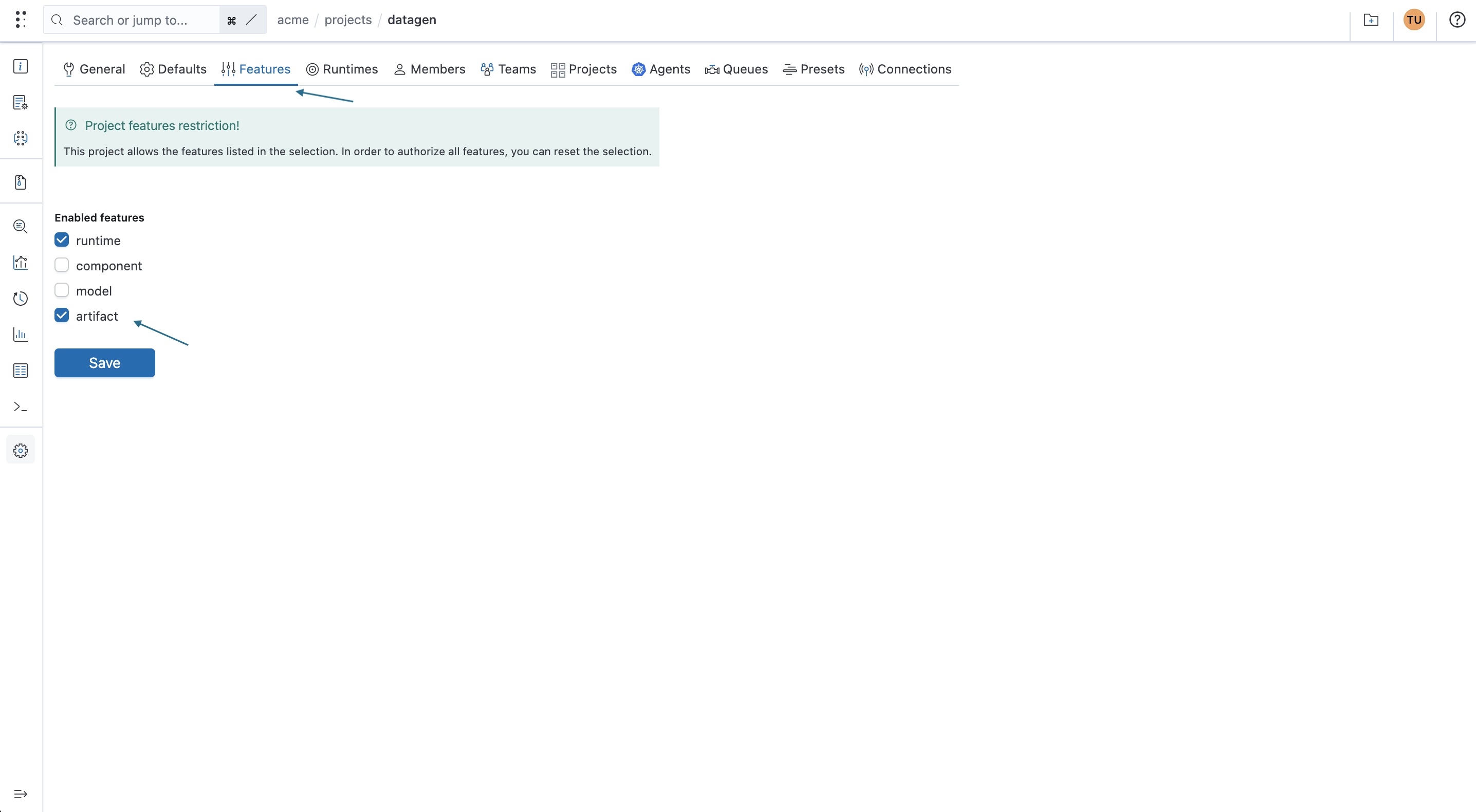Uncheck the runtime feature checkbox
The image size is (1476, 812).
[62, 239]
